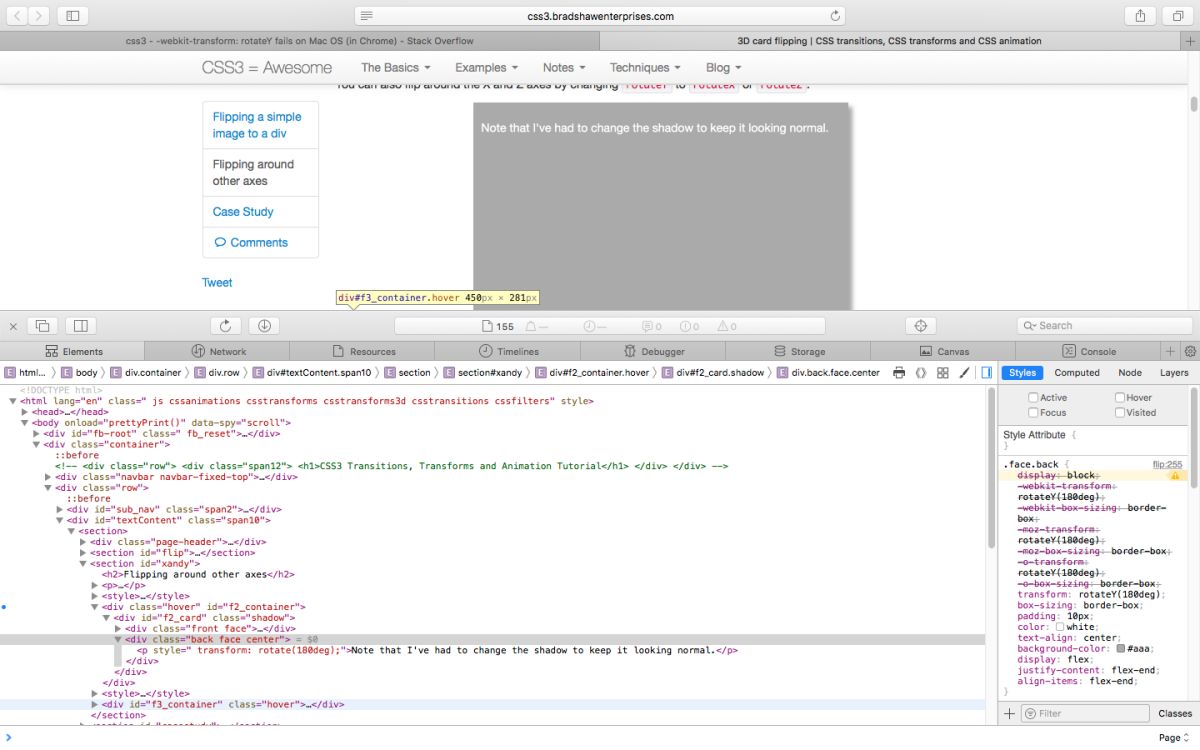
Task: Click the CSS3 = Awesome brand link
Action: (267, 67)
